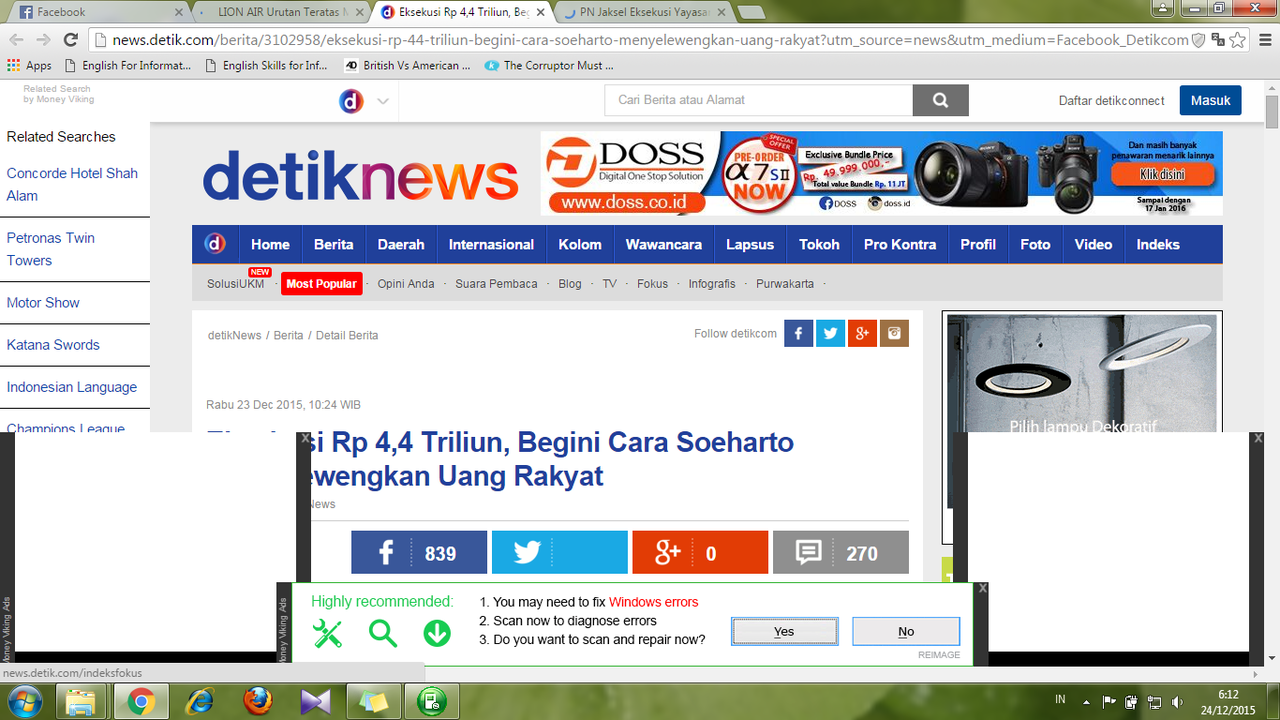Switch to the LION AIR tab

coord(280,12)
